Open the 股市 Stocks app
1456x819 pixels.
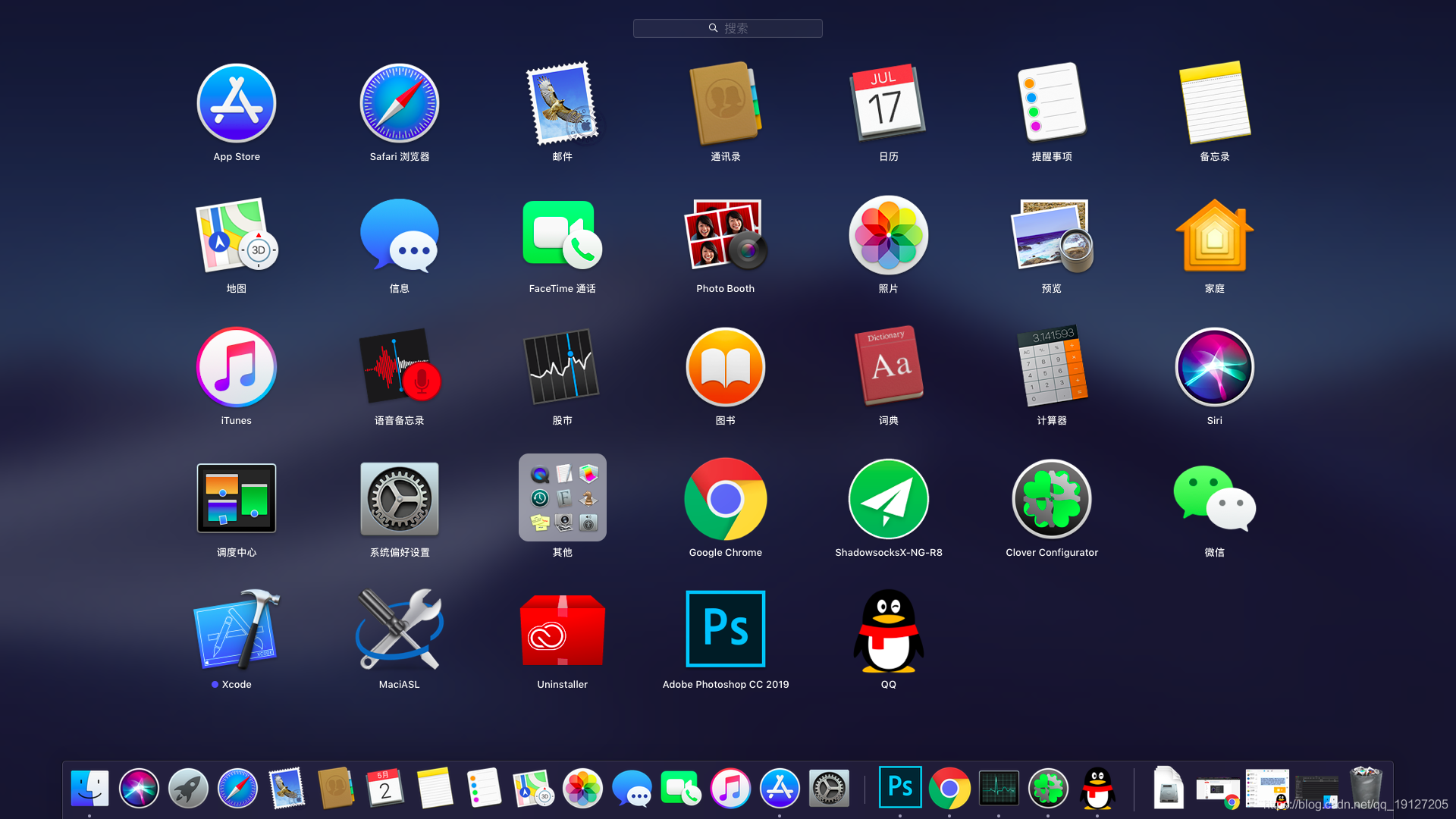coord(562,368)
